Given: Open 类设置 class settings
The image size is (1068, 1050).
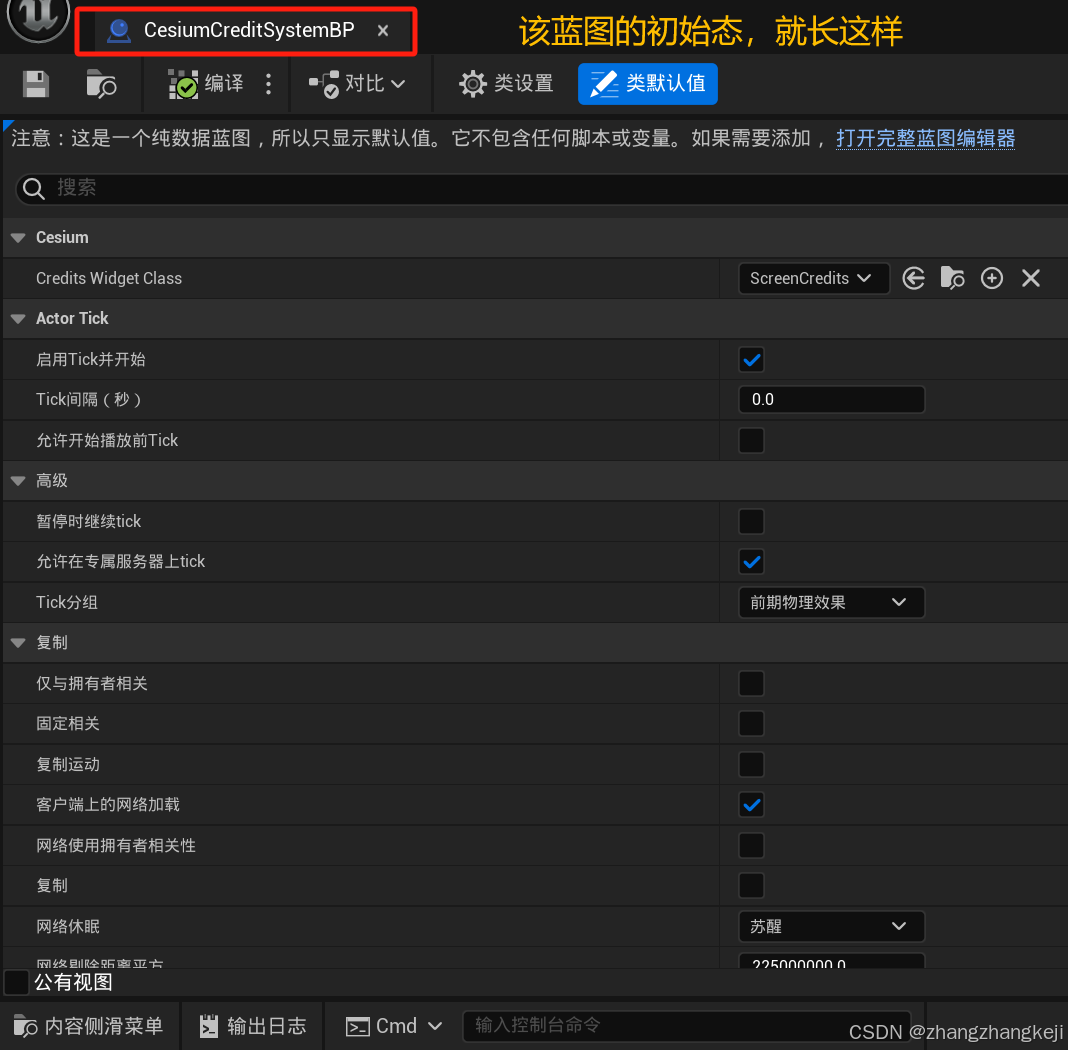Looking at the screenshot, I should [505, 84].
